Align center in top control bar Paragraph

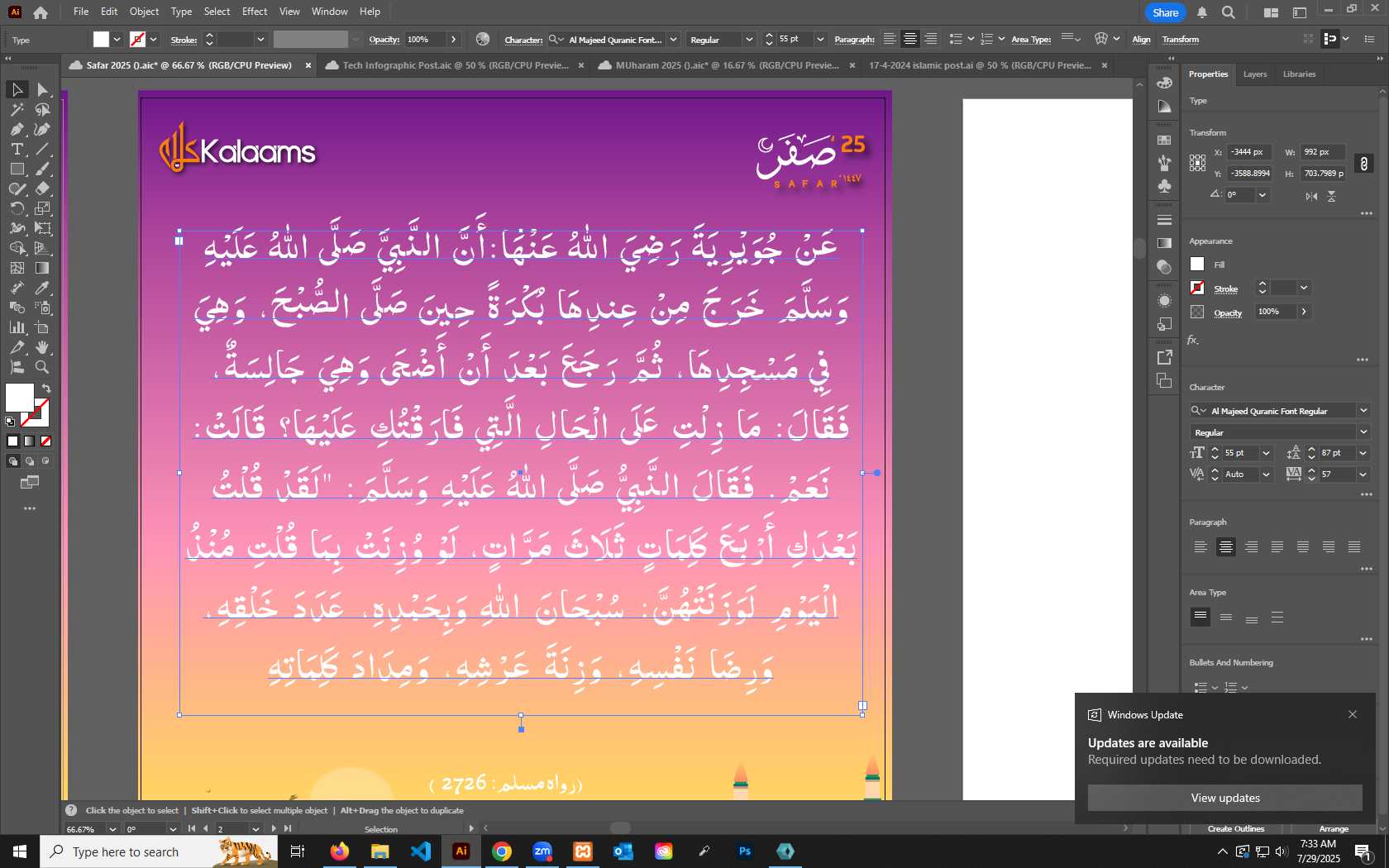tap(909, 39)
